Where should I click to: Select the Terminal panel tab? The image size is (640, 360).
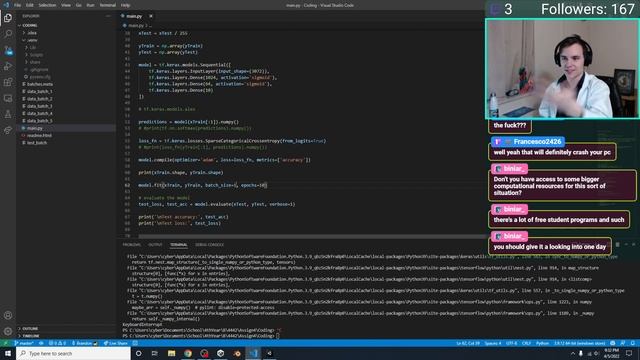pyautogui.click(x=178, y=244)
